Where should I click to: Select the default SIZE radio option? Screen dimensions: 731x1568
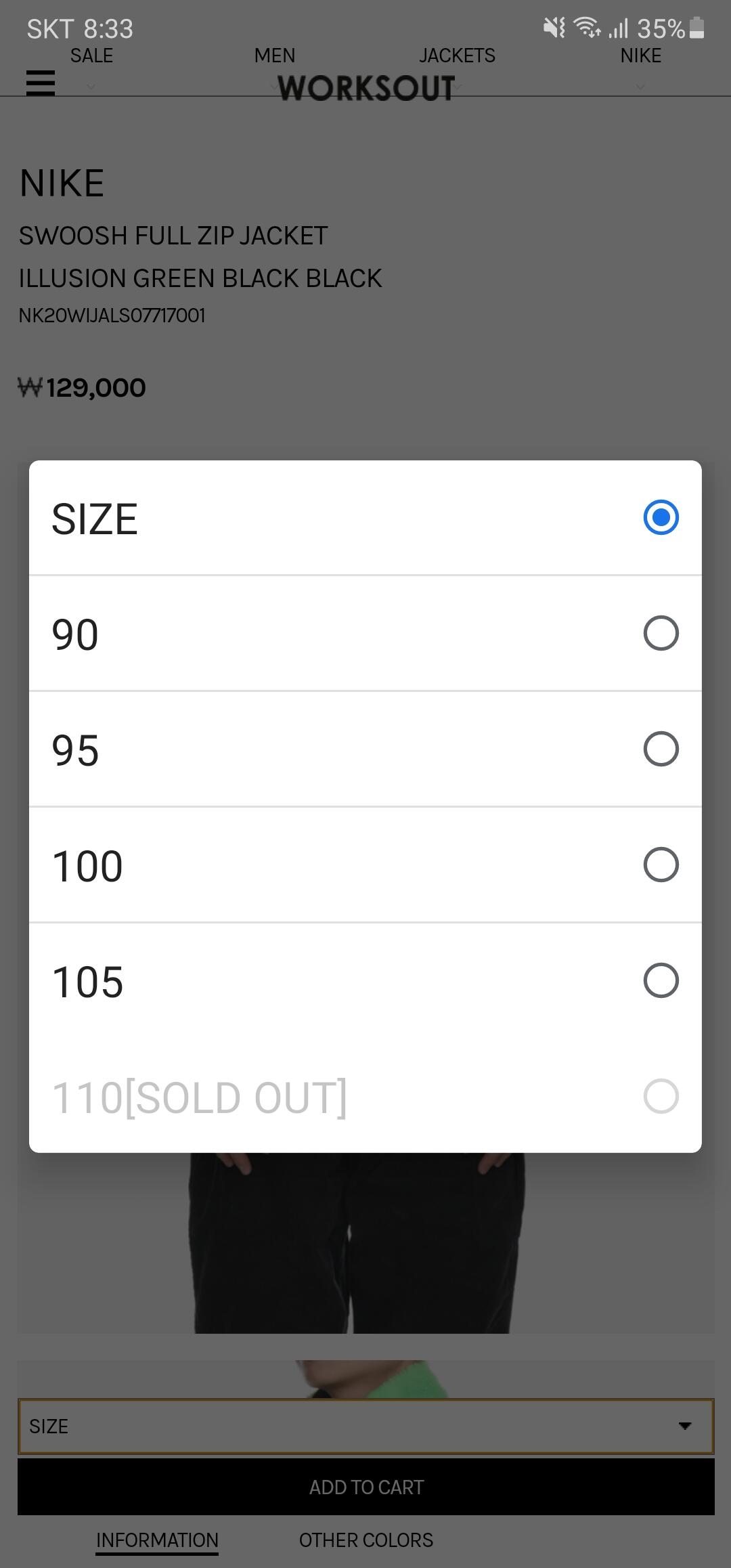[661, 518]
